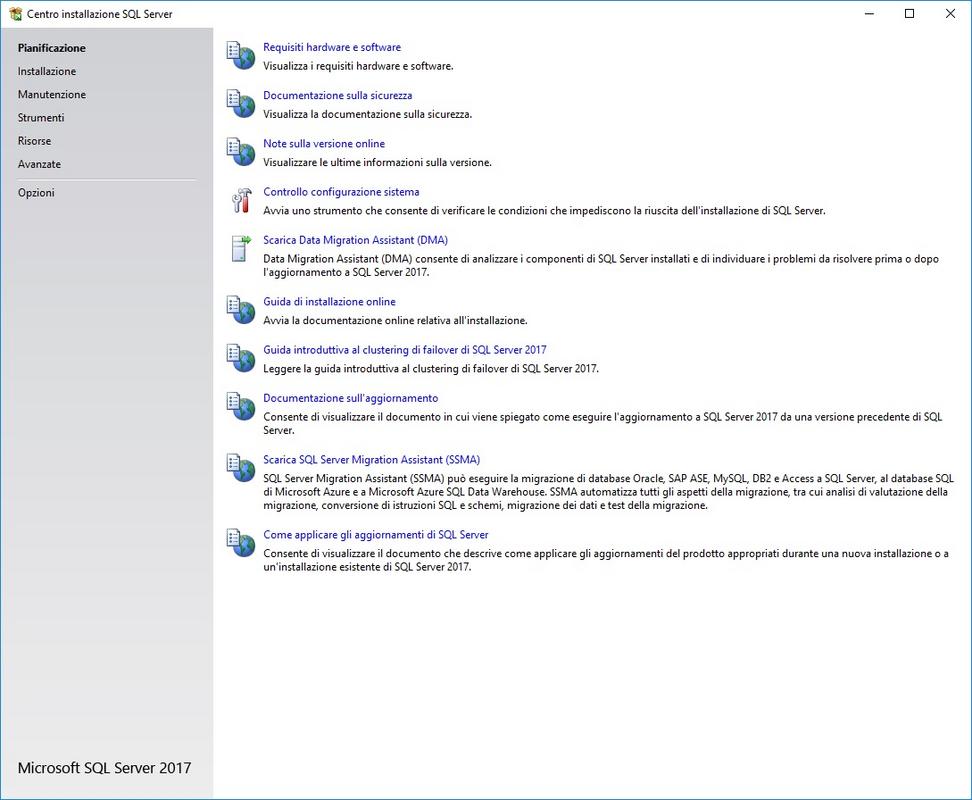Click the server download icon for Data Migration Assistant

241,248
